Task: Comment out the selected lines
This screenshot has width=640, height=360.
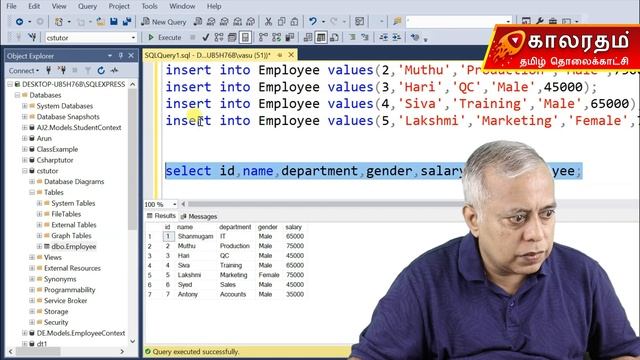Action: click(x=352, y=38)
